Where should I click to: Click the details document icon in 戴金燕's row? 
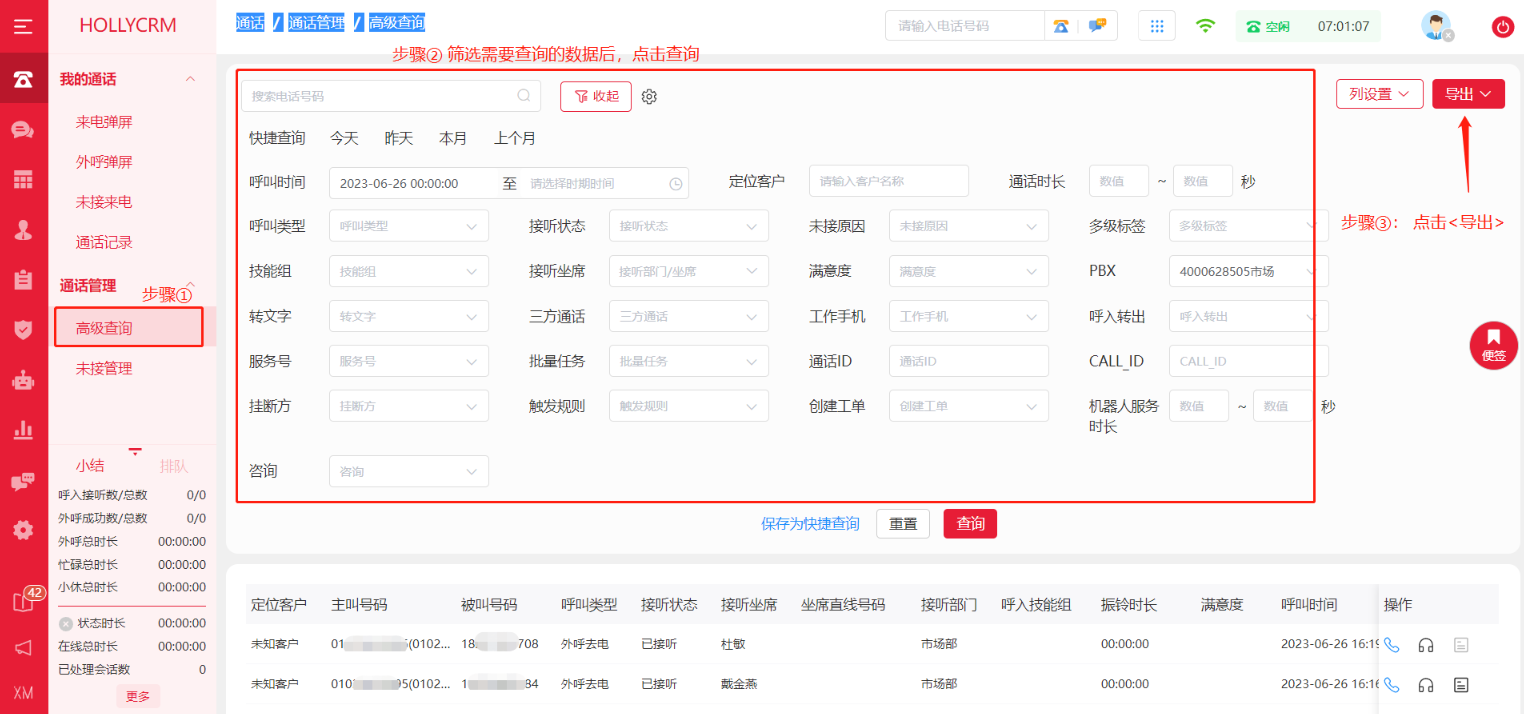1461,685
